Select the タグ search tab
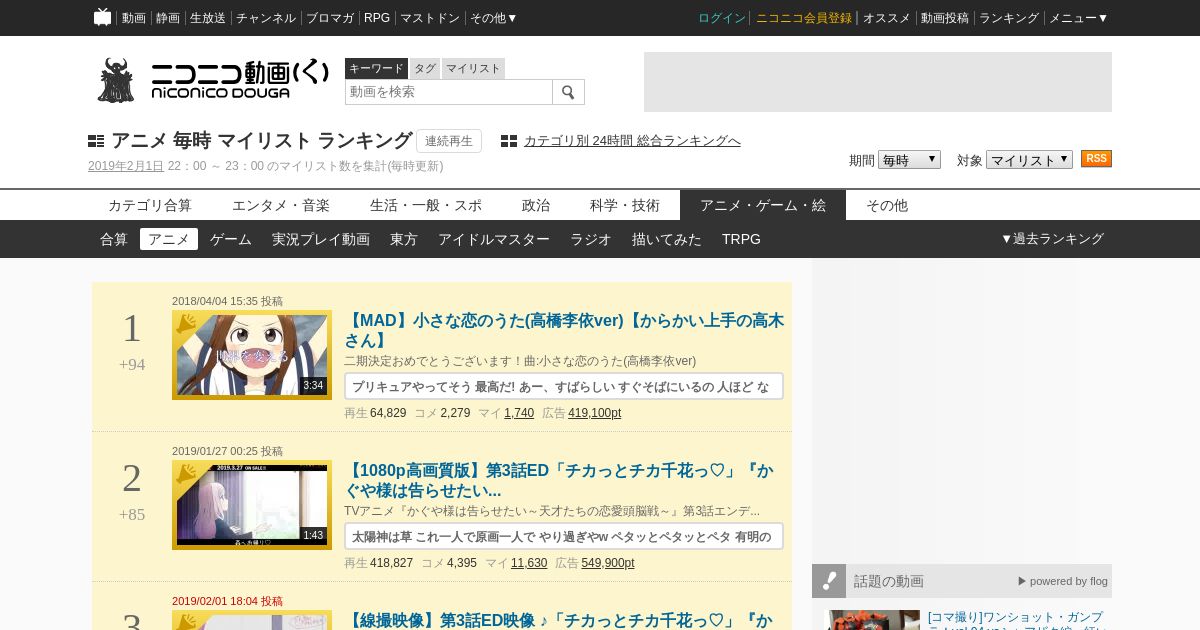The width and height of the screenshot is (1200, 630). (425, 69)
